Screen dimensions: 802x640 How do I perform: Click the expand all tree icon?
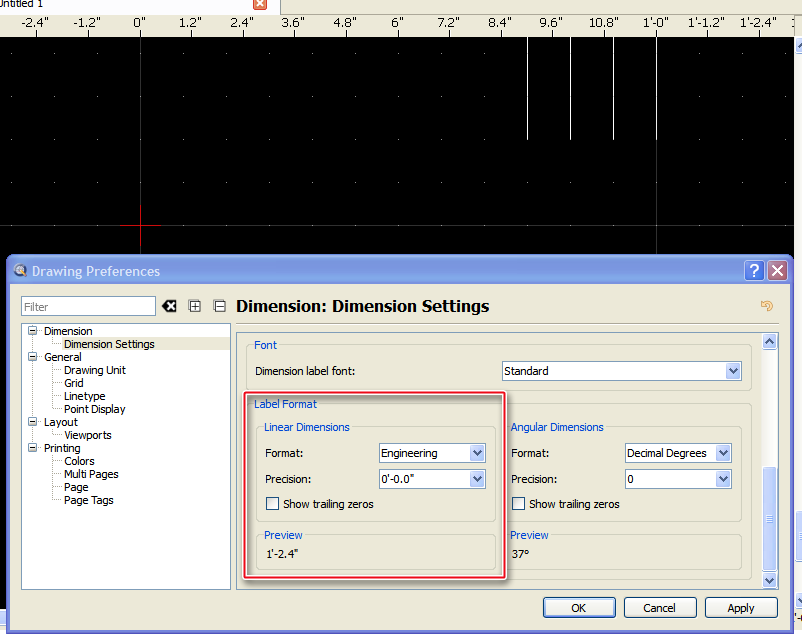click(x=195, y=306)
